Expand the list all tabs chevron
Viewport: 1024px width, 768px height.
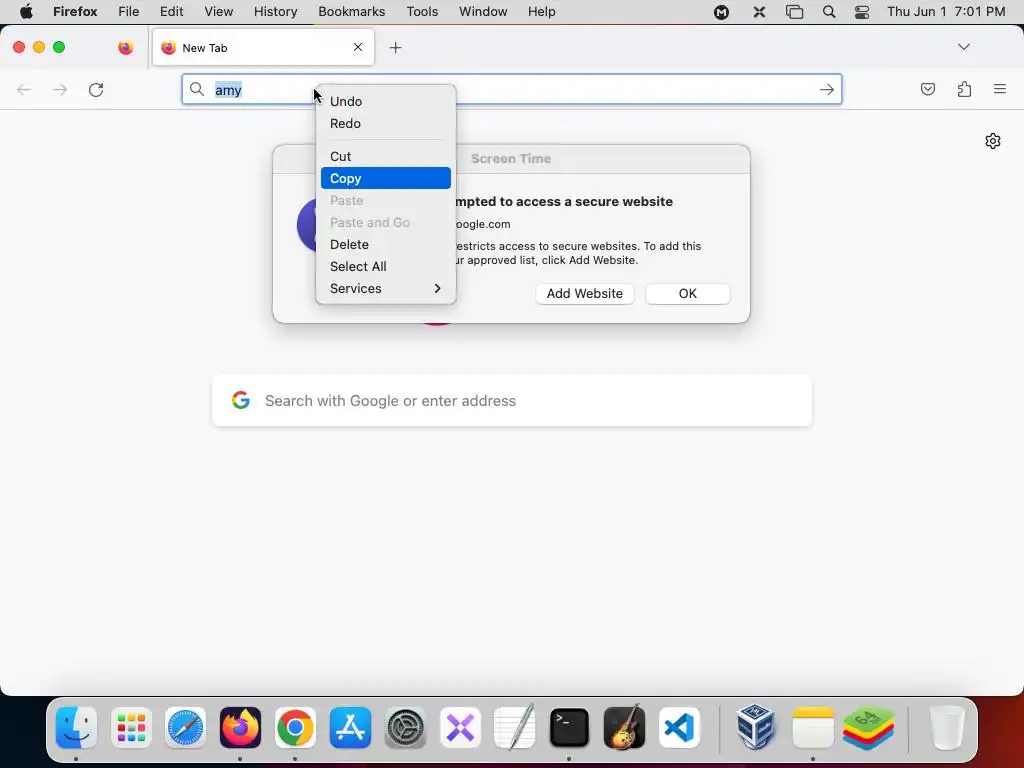963,47
